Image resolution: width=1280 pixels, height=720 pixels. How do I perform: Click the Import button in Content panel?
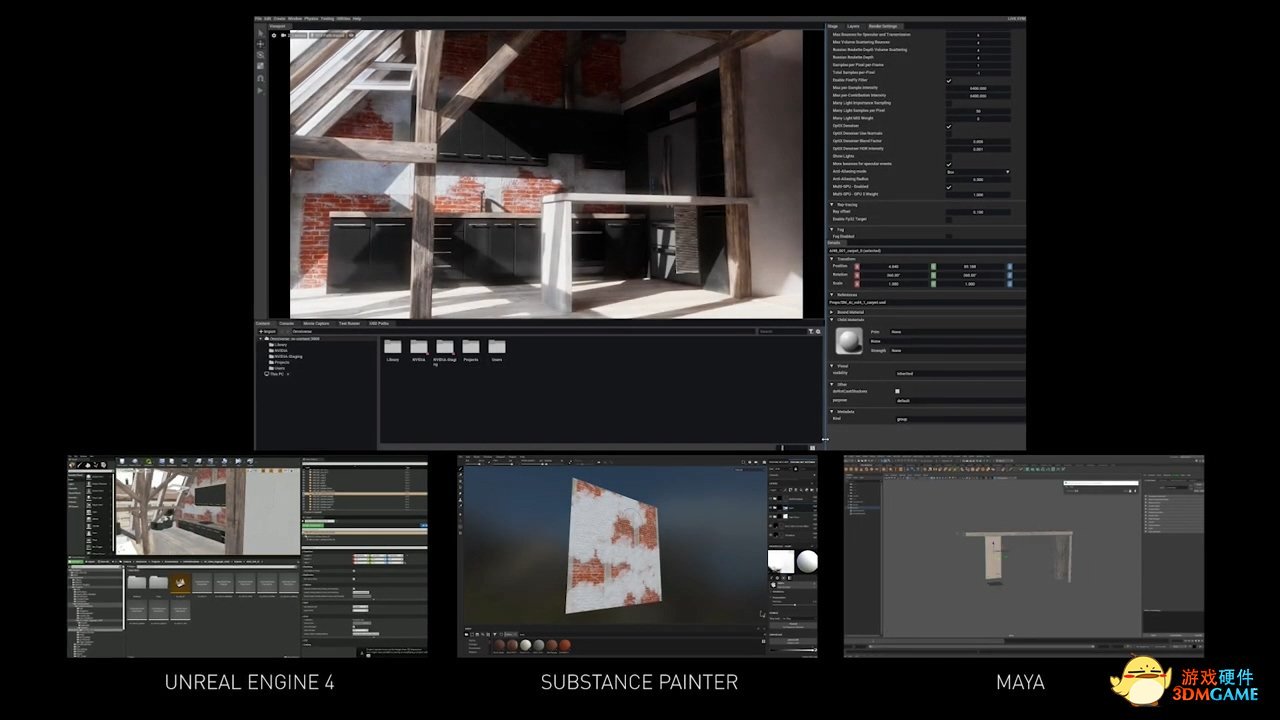click(x=268, y=331)
